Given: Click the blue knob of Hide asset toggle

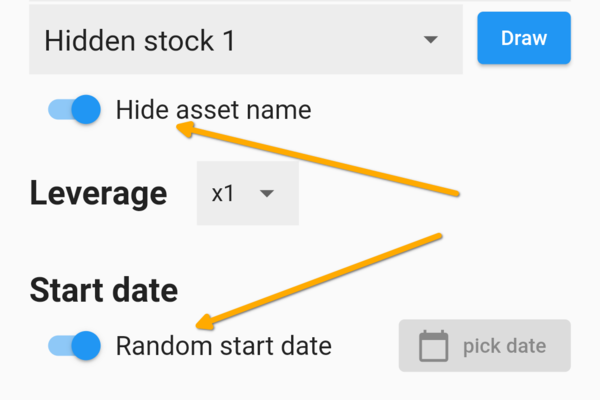Looking at the screenshot, I should (x=87, y=109).
